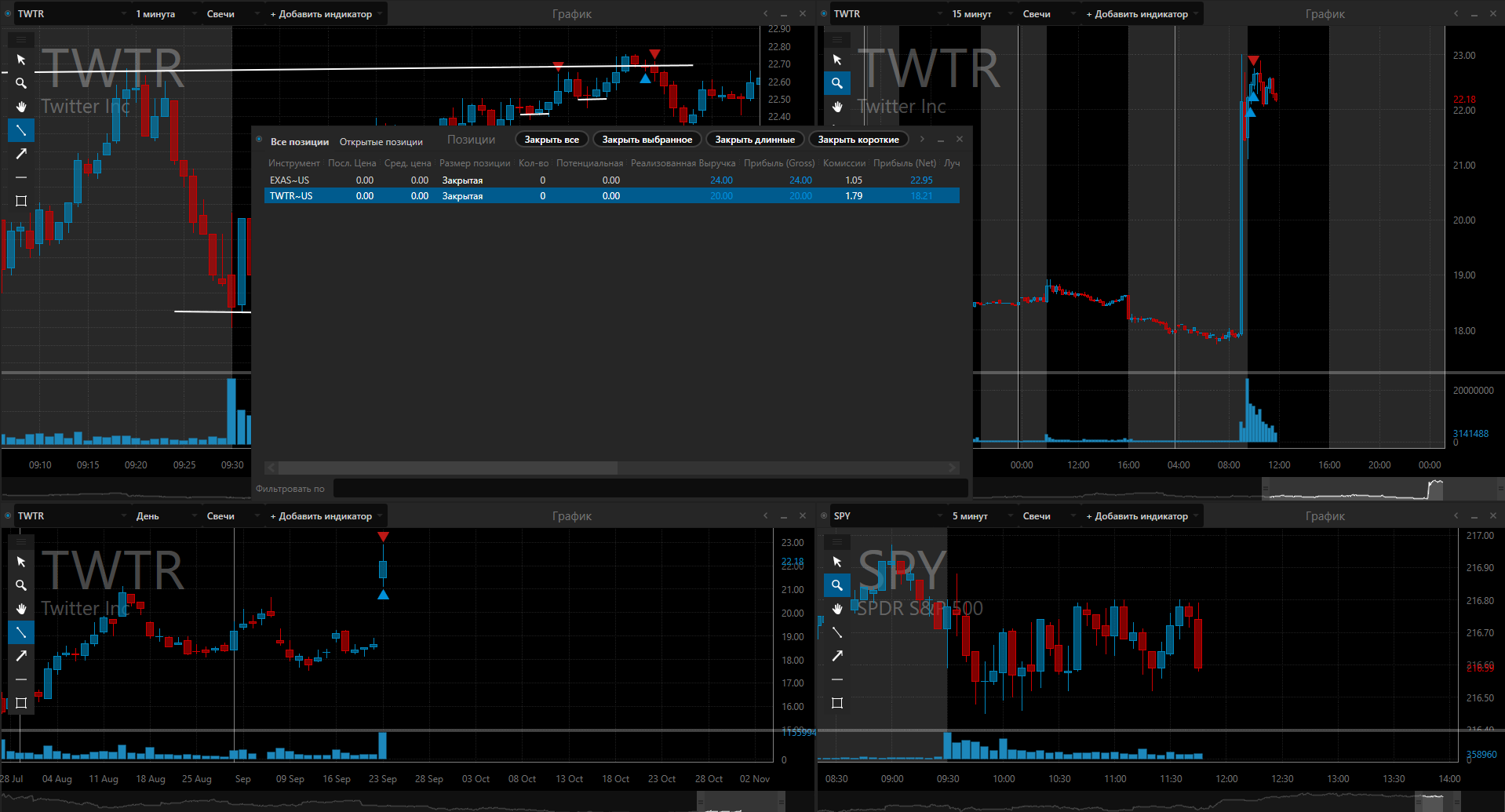Open 'Добавить индикатор' menu in SPY chart

tap(1142, 516)
